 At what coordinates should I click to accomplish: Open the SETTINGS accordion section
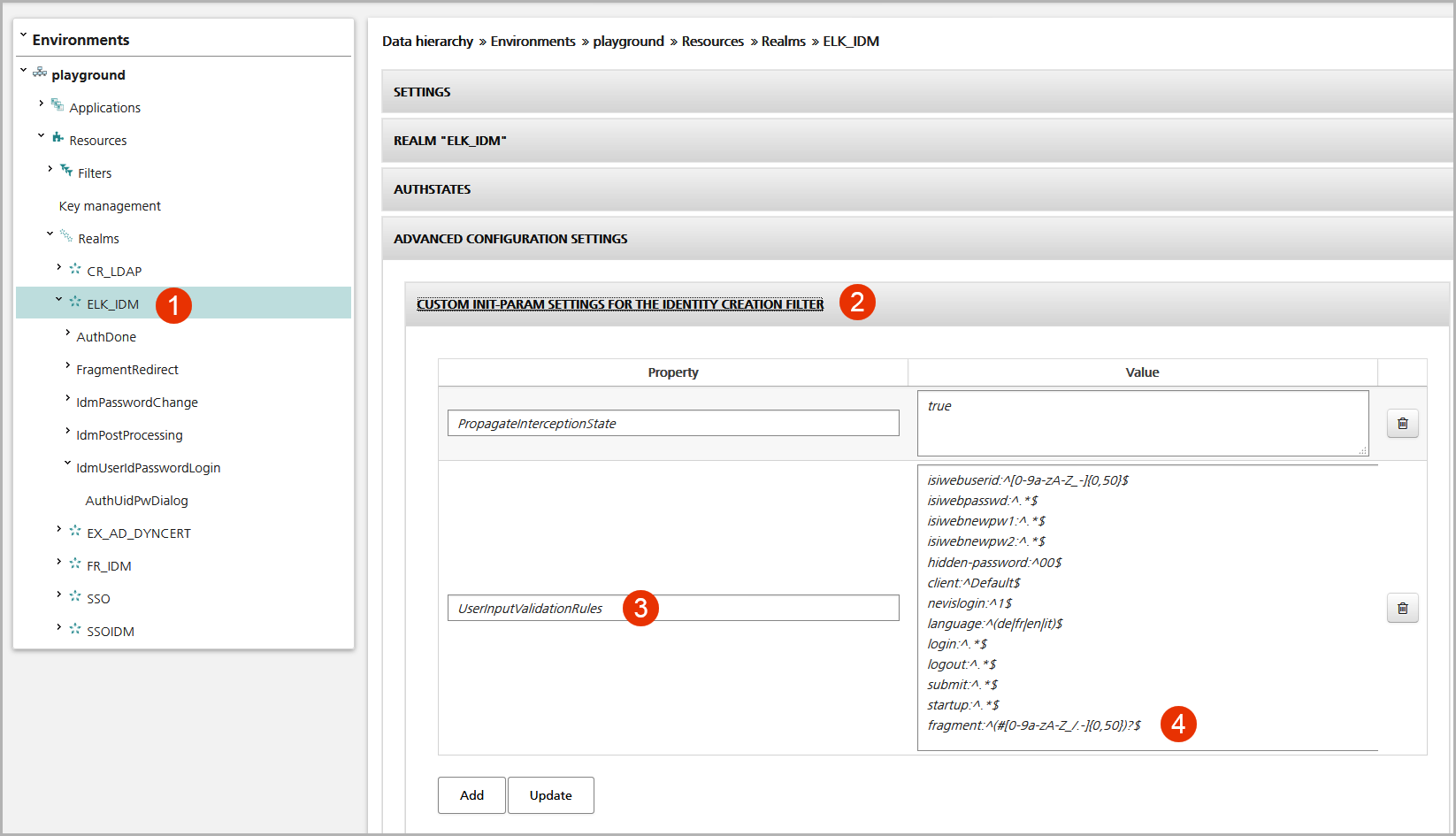[916, 92]
